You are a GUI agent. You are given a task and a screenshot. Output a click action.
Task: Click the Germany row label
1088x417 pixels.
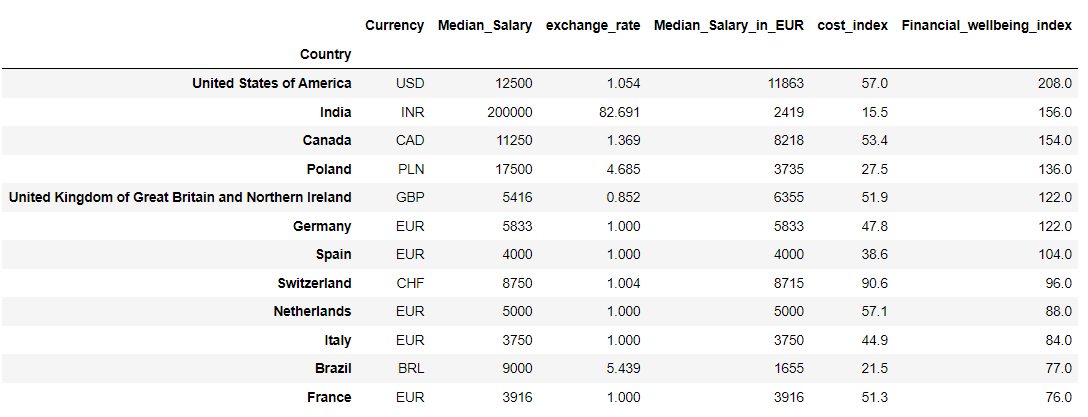pos(322,226)
